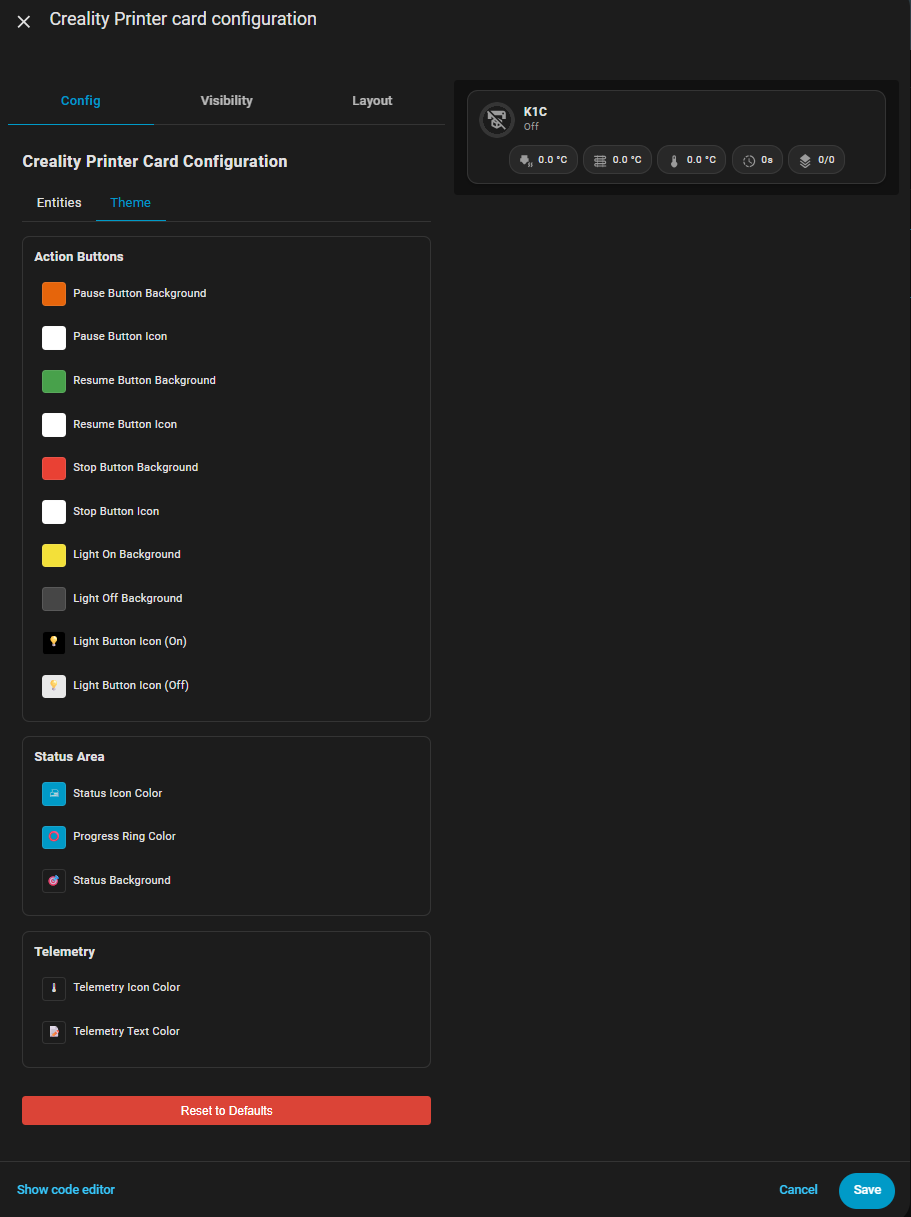The width and height of the screenshot is (911, 1217).
Task: Open the Progress Ring Color picker icon
Action: pyautogui.click(x=54, y=837)
